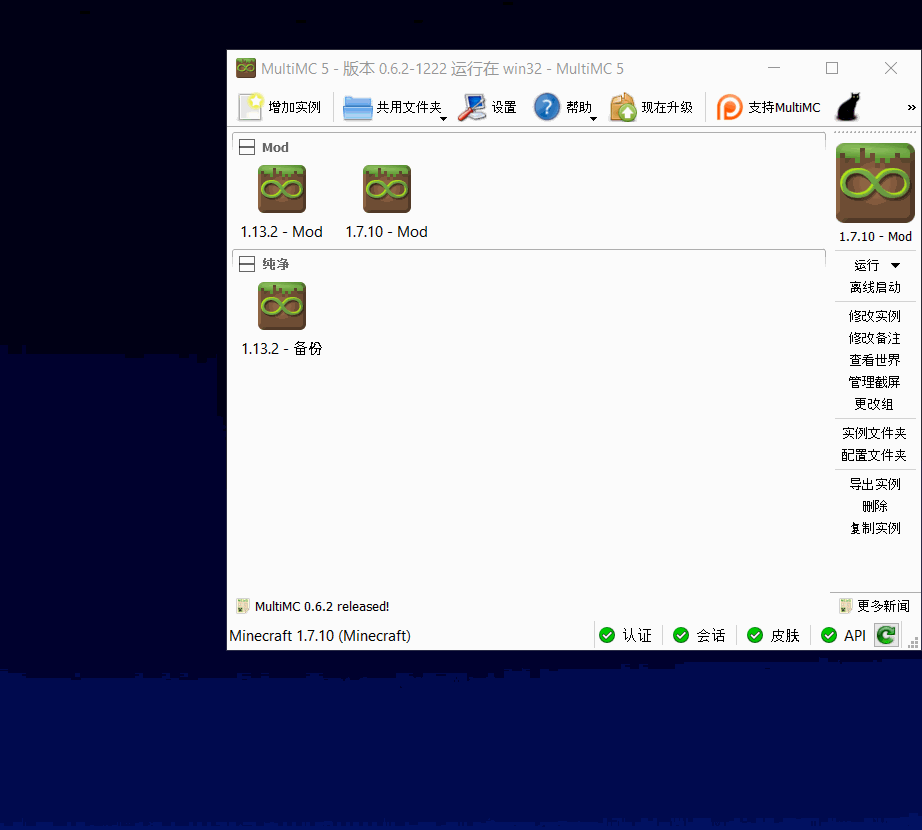The image size is (922, 830).
Task: Click 管理截屏 in side panel
Action: coord(875,382)
